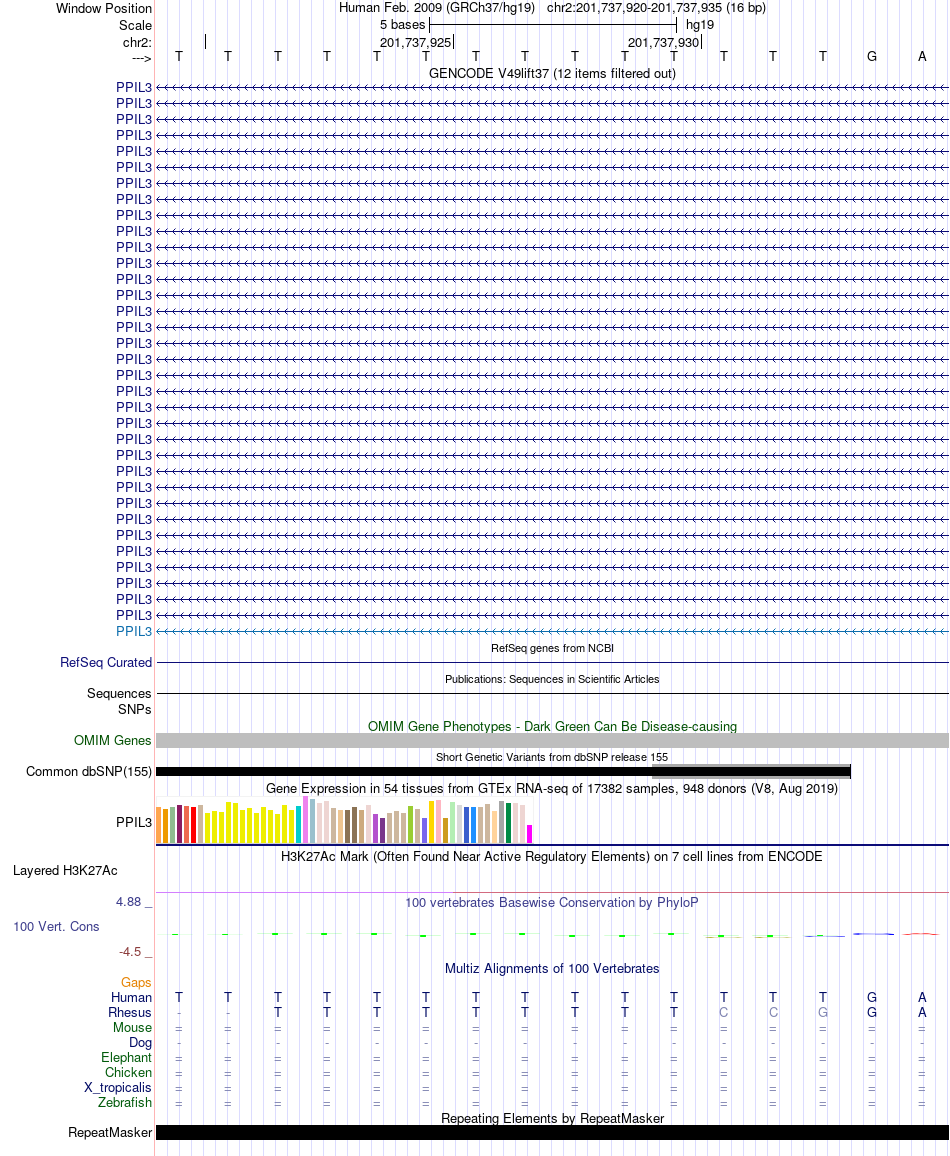Open the H3K27Ac Mark ENCODE track title
The width and height of the screenshot is (950, 1156).
[x=552, y=856]
